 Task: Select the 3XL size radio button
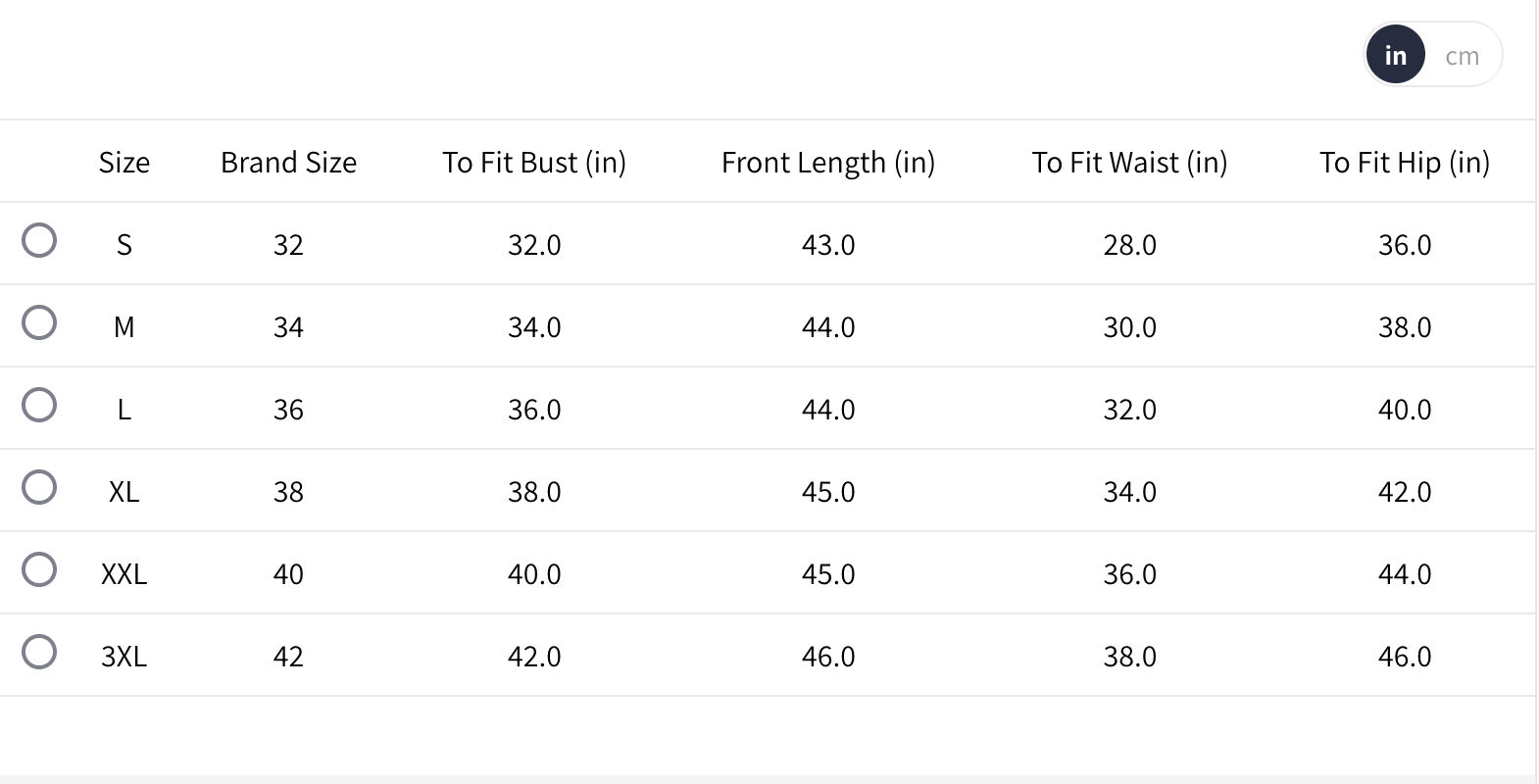tap(39, 652)
